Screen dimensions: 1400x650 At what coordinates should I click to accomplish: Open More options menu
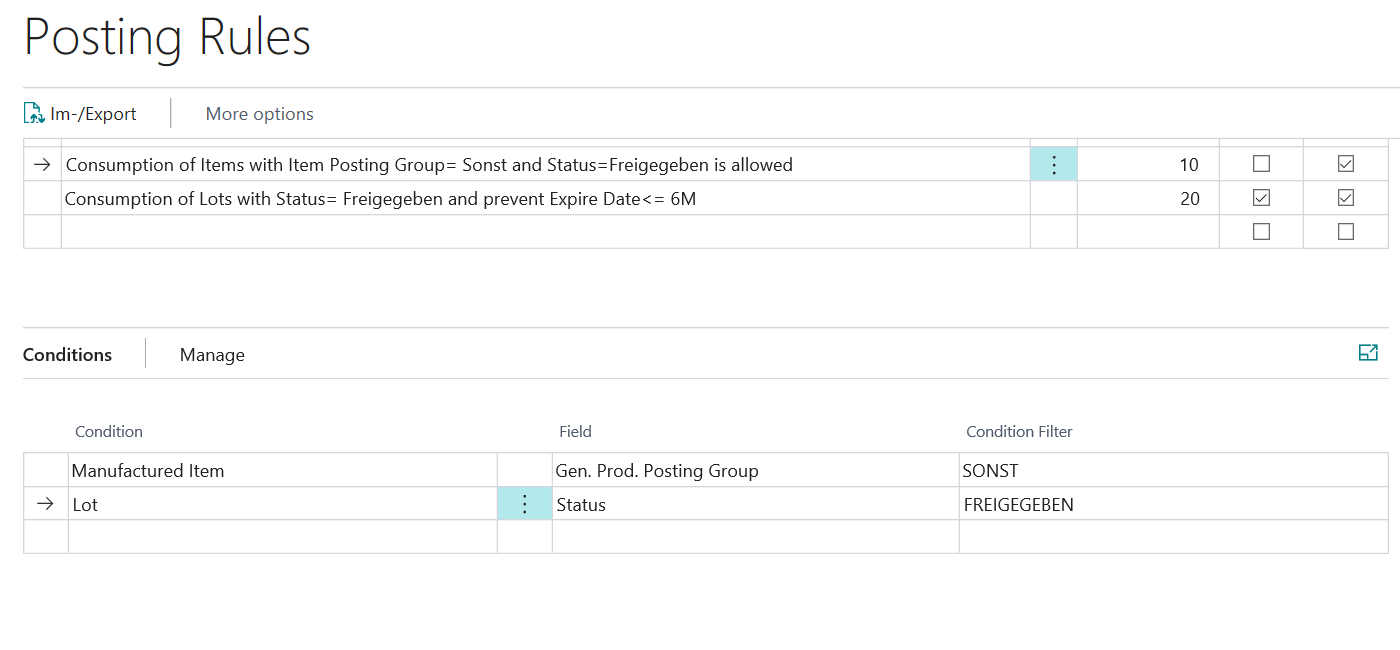[x=259, y=114]
